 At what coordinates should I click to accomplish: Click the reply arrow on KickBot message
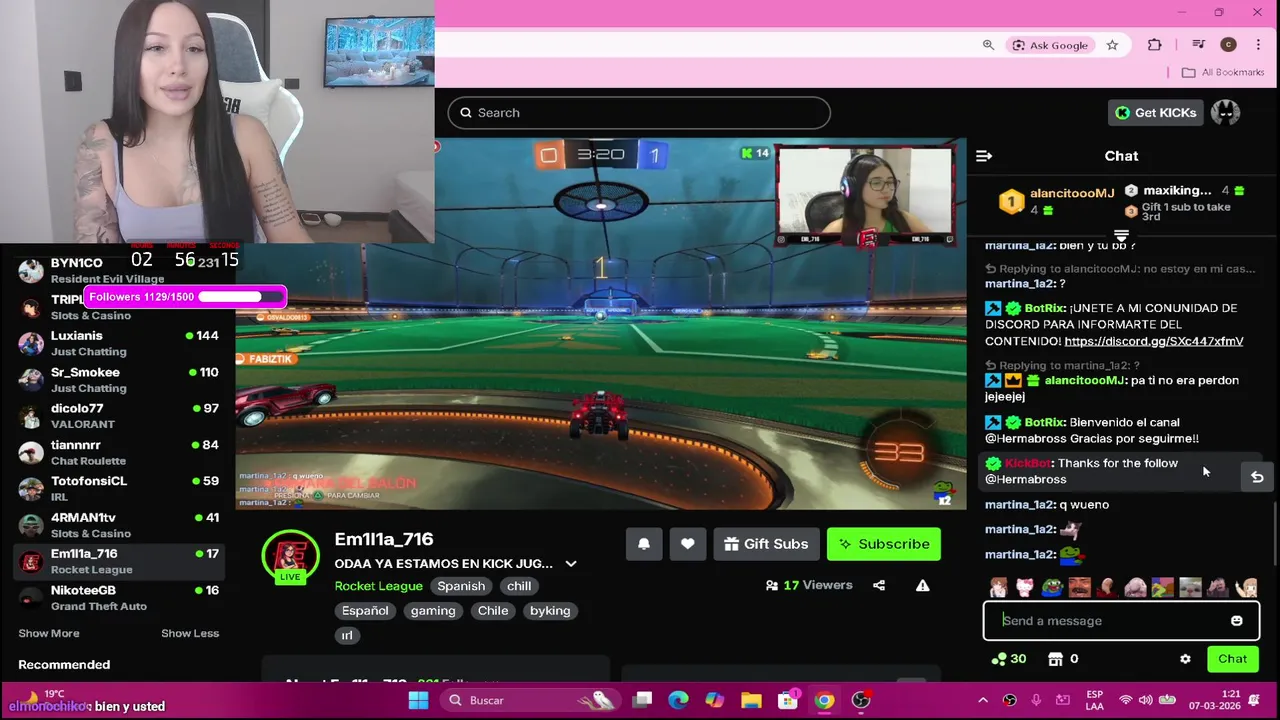[1257, 477]
